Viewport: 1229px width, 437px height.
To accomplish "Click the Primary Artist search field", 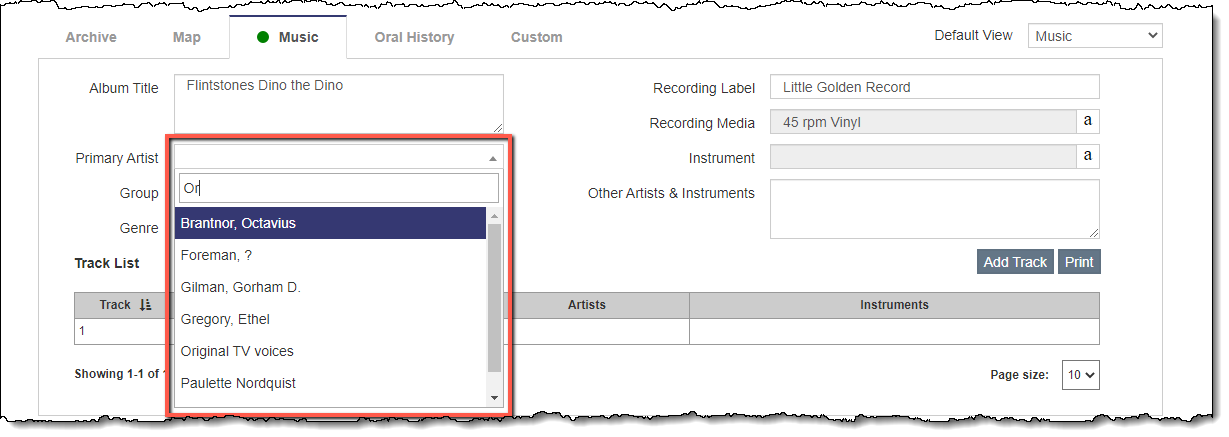I will coord(338,188).
